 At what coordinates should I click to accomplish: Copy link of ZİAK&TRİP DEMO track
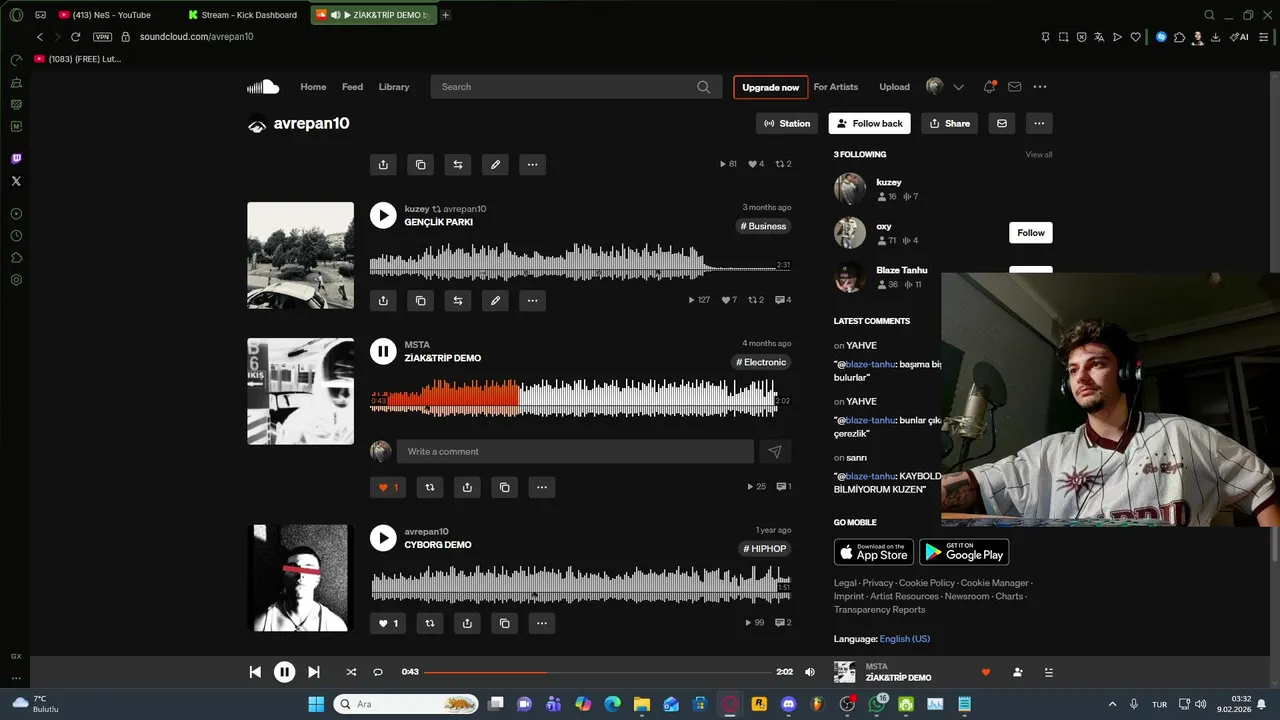pyautogui.click(x=504, y=487)
